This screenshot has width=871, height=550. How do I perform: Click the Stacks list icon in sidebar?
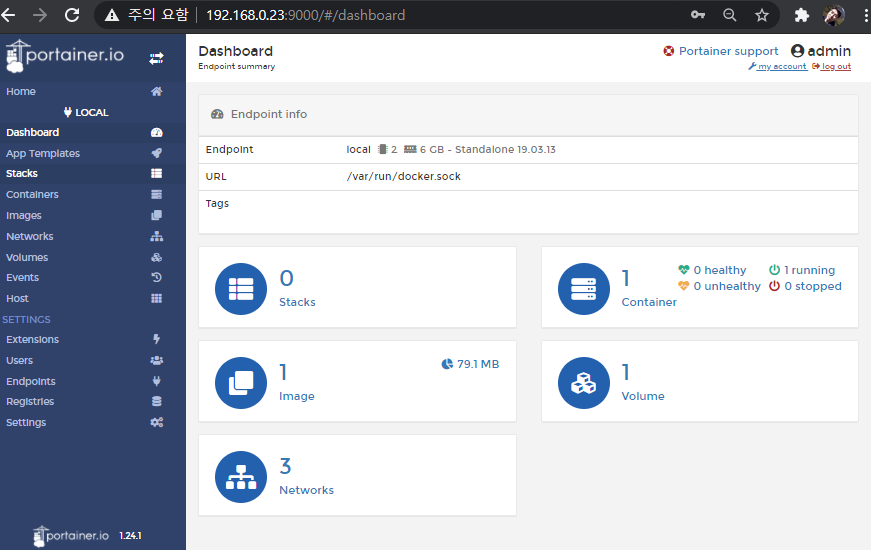point(157,173)
